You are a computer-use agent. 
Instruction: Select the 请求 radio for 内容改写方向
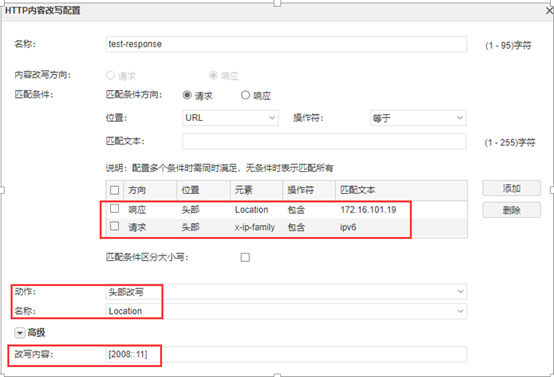(110, 75)
